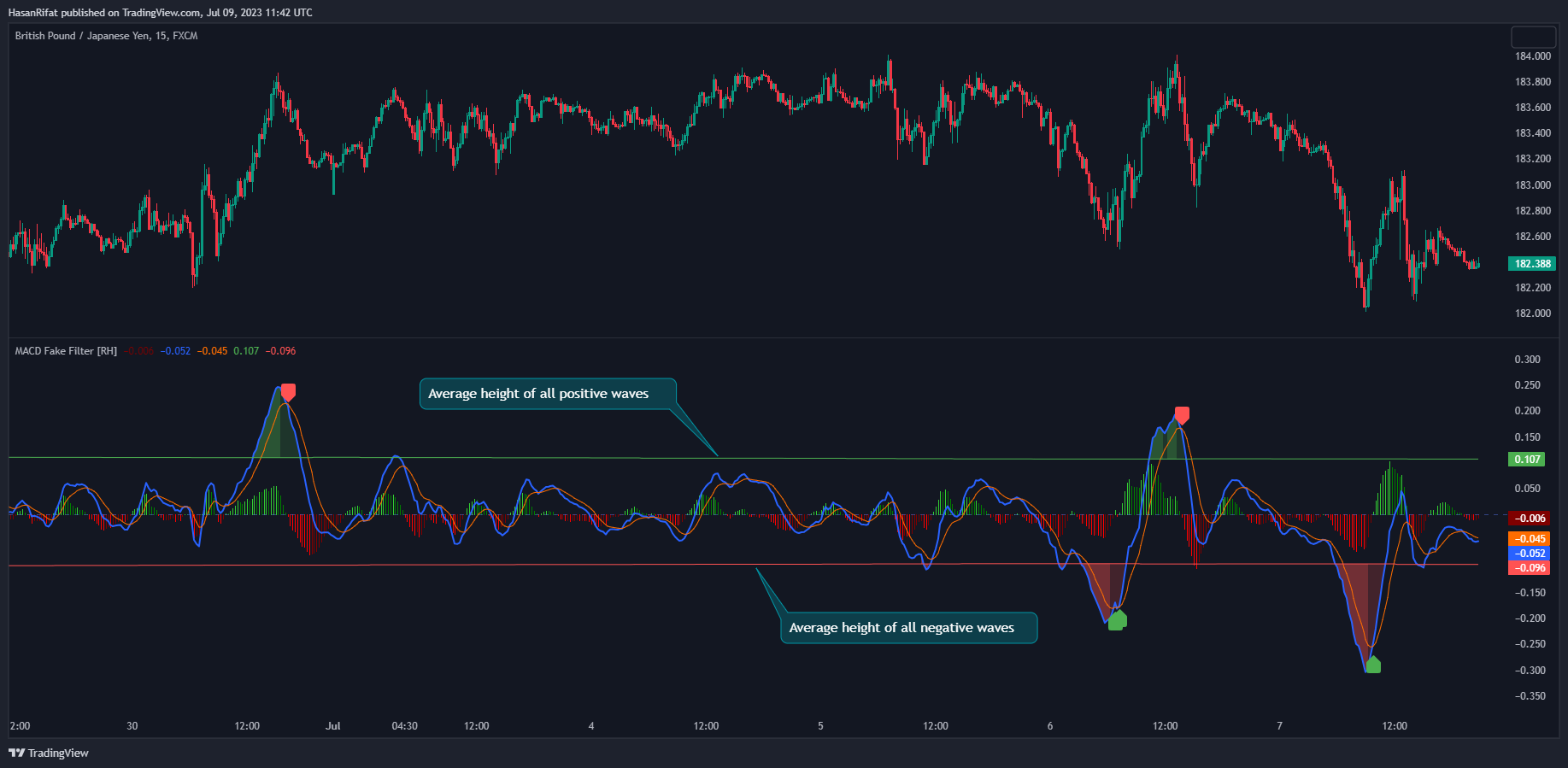
Task: Click the 182.000 price axis tick
Action: click(x=1533, y=314)
